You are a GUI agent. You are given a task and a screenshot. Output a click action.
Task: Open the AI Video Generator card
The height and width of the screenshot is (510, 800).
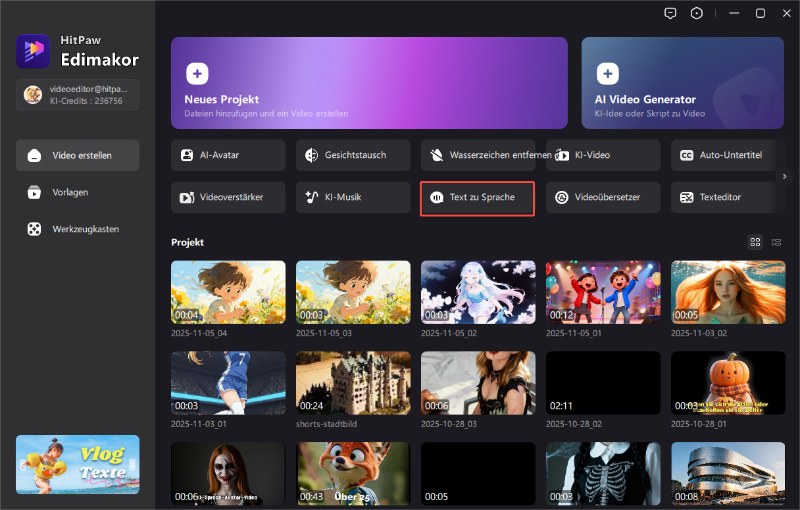pos(682,83)
